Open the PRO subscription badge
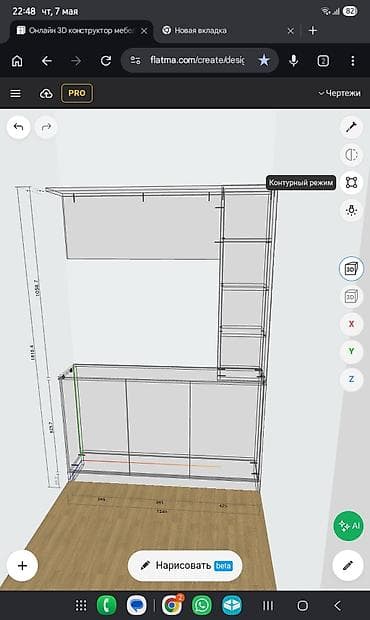Image resolution: width=370 pixels, height=620 pixels. (77, 93)
